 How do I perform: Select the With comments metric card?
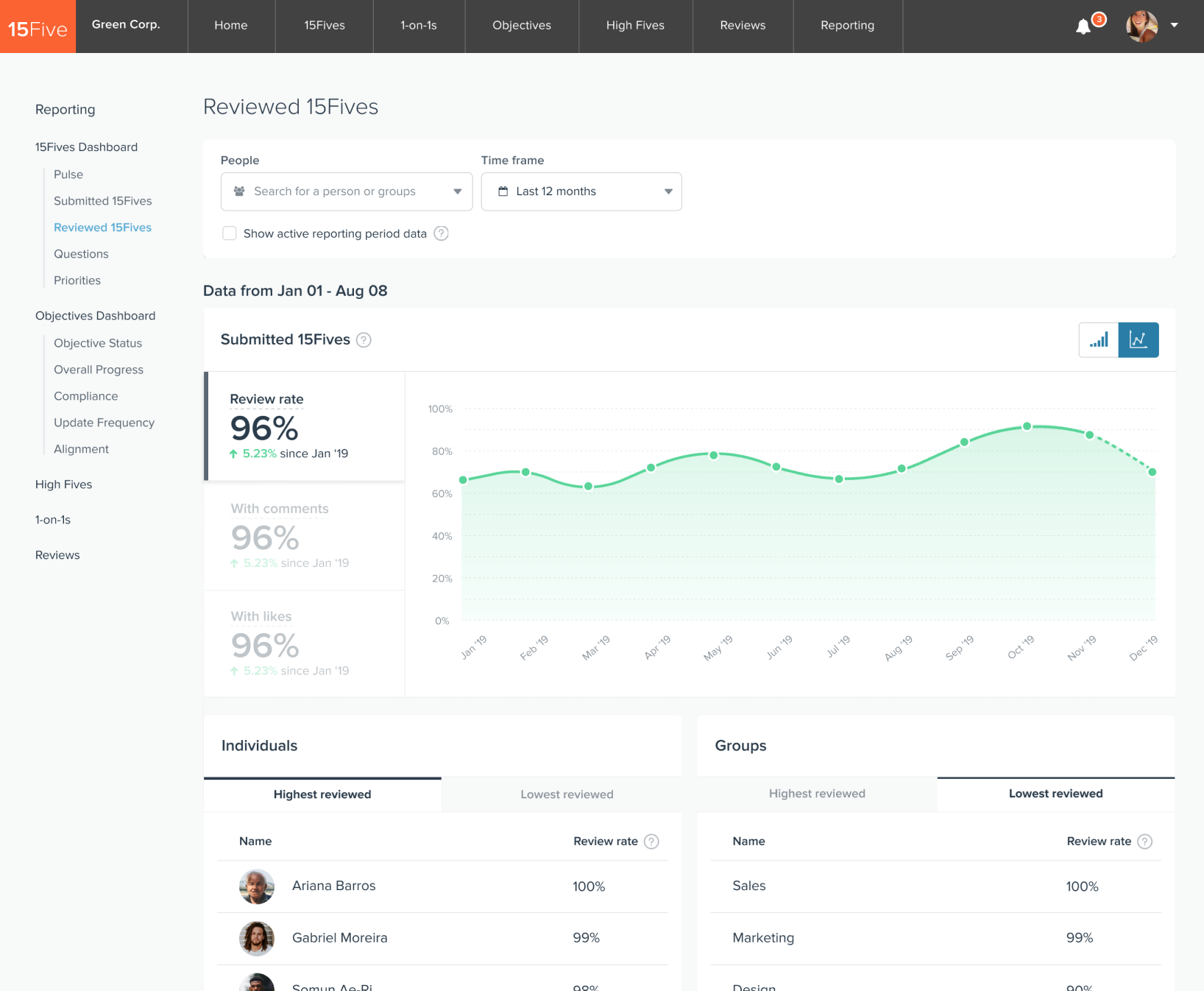pos(305,536)
